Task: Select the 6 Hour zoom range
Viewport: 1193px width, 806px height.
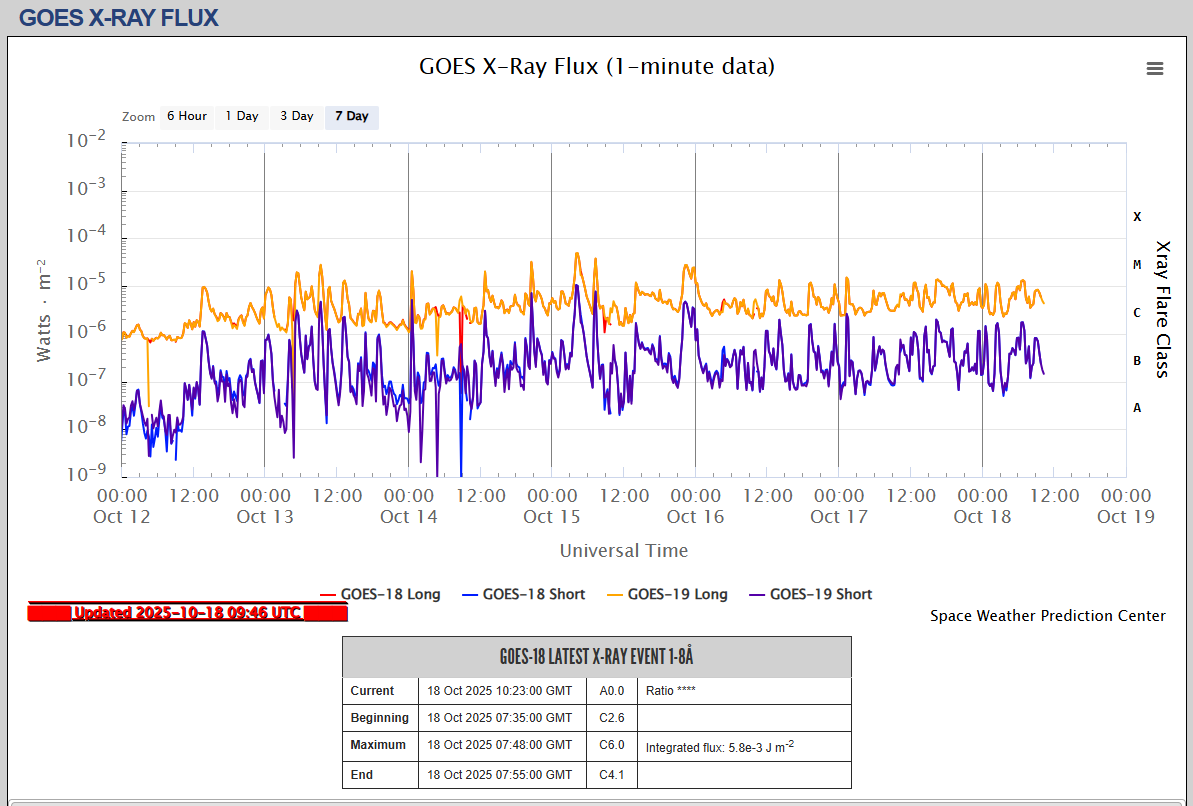Action: pos(186,116)
